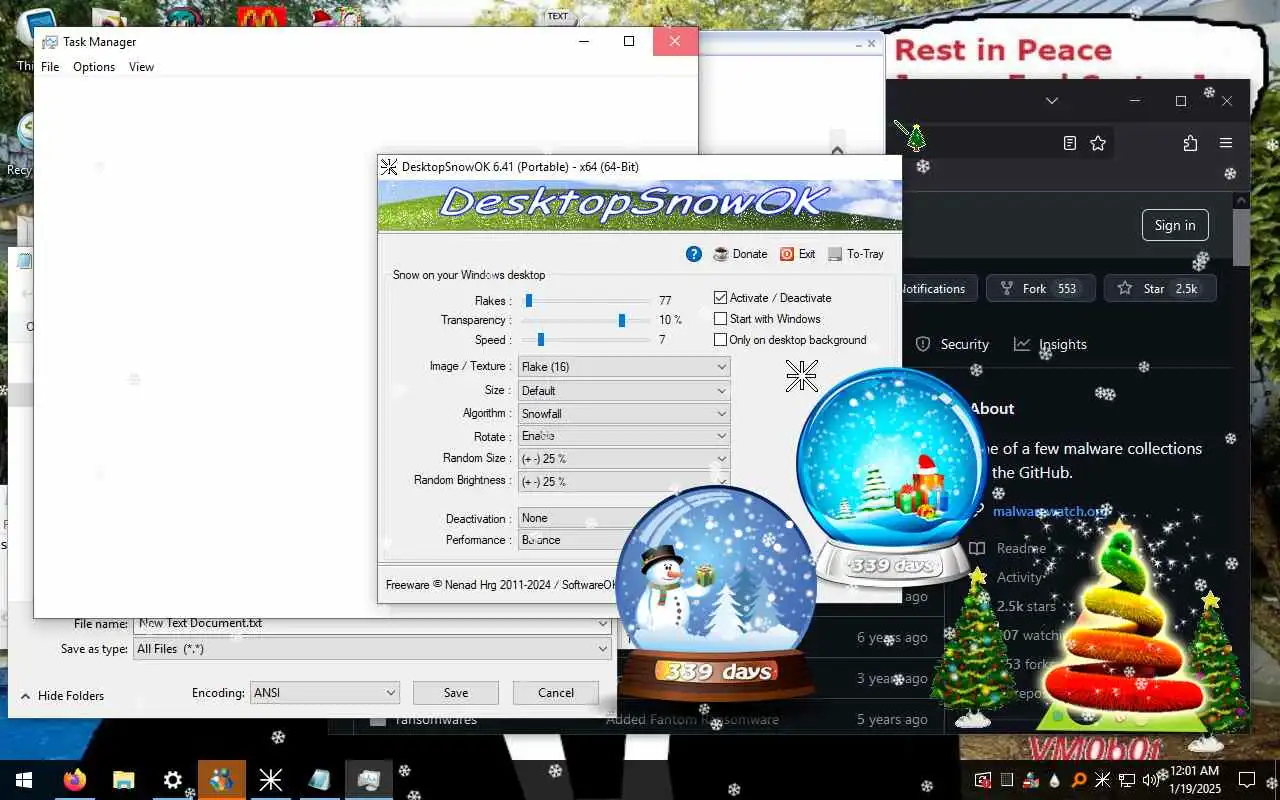Open the notification center icon
Image resolution: width=1280 pixels, height=800 pixels.
click(x=1247, y=780)
